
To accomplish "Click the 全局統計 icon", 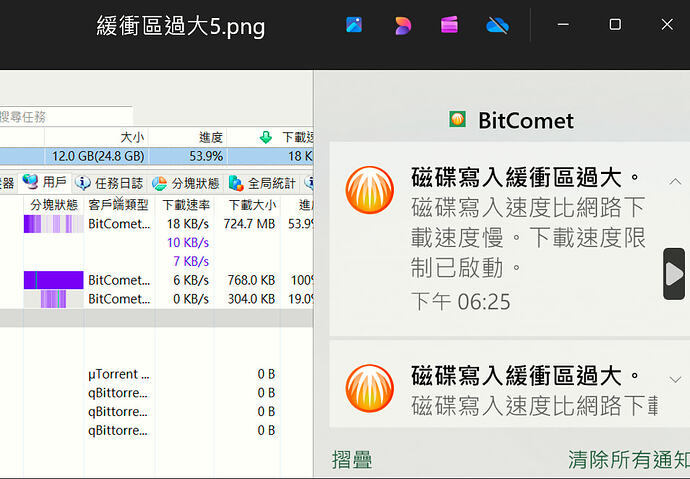I will click(236, 183).
